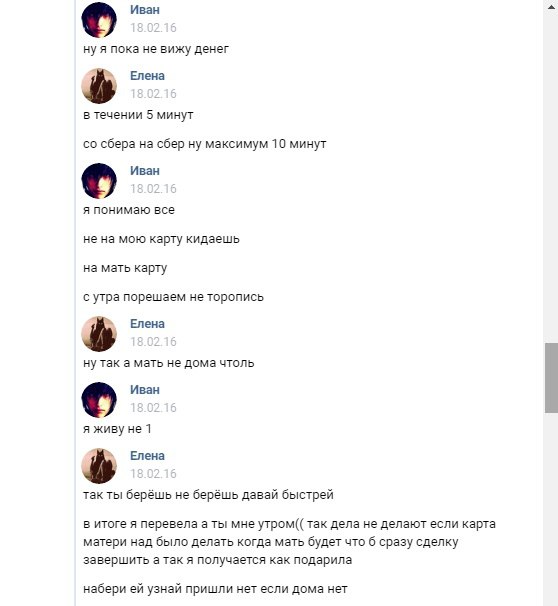The width and height of the screenshot is (558, 606).
Task: Click Иван's avatar above "я понимаю все"
Action: click(99, 181)
